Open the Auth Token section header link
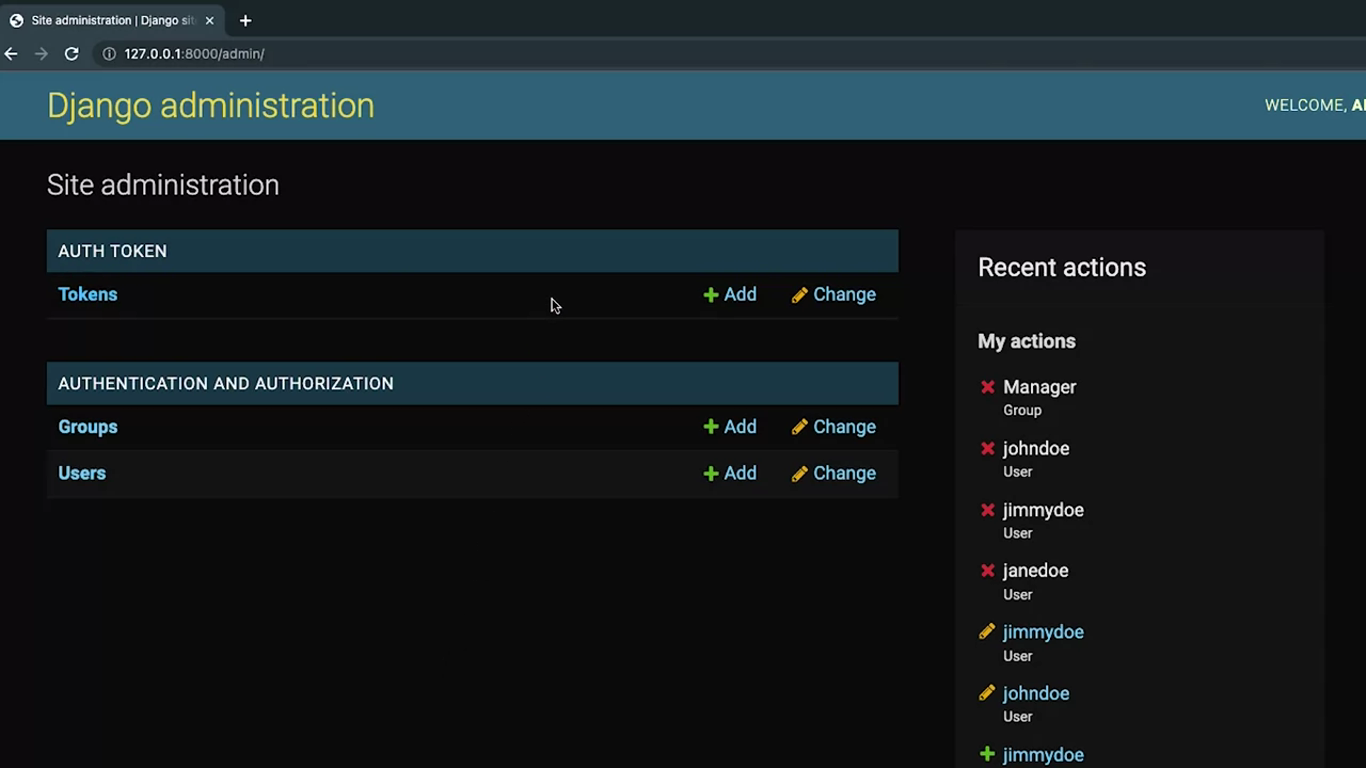Viewport: 1366px width, 768px height. (112, 252)
